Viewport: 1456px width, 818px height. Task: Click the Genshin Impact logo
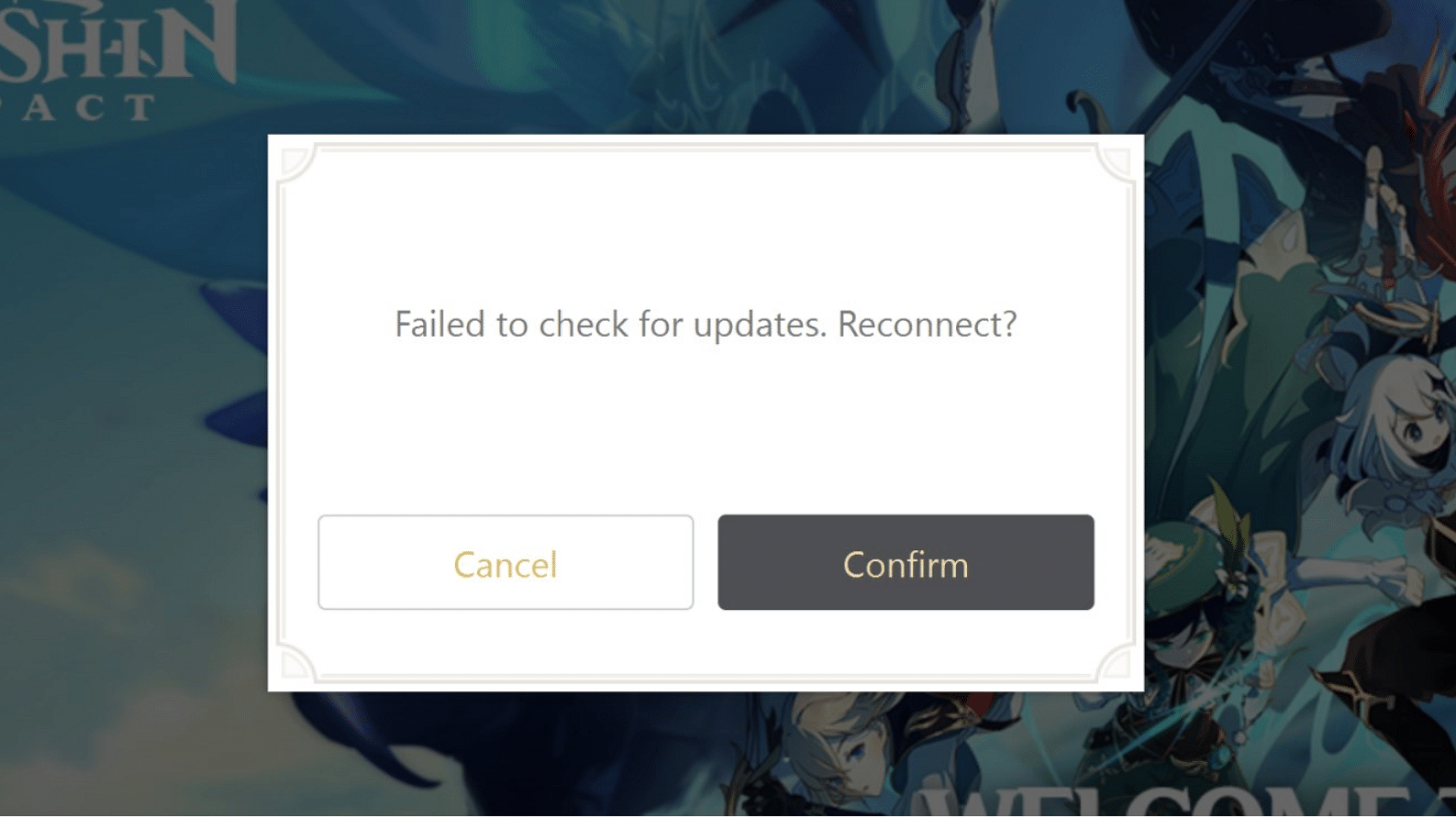117,60
